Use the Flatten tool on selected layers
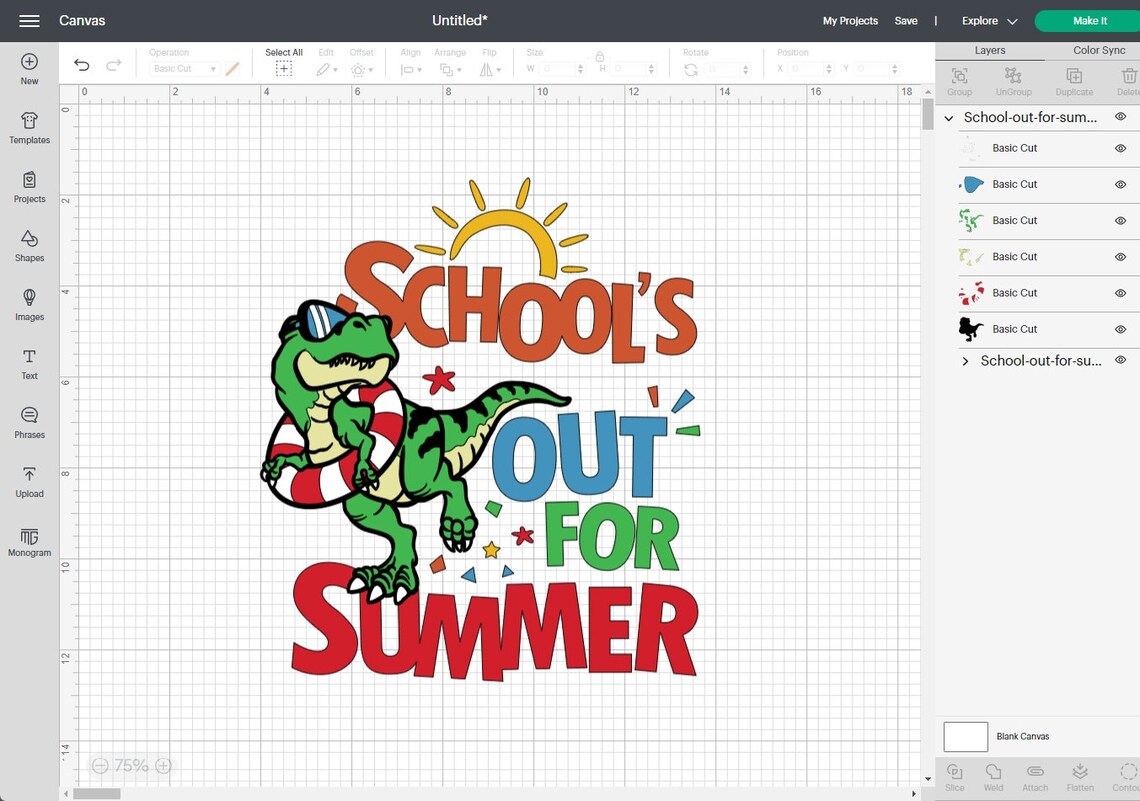The width and height of the screenshot is (1140, 801). tap(1079, 772)
